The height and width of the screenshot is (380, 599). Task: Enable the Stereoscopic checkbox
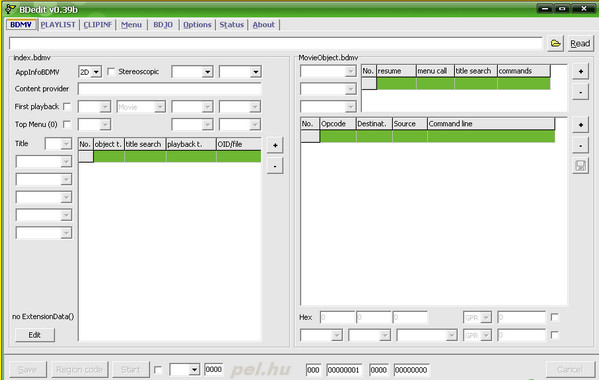tap(111, 71)
